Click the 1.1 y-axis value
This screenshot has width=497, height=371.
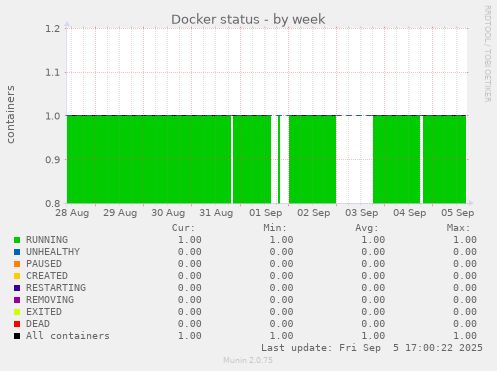(53, 72)
